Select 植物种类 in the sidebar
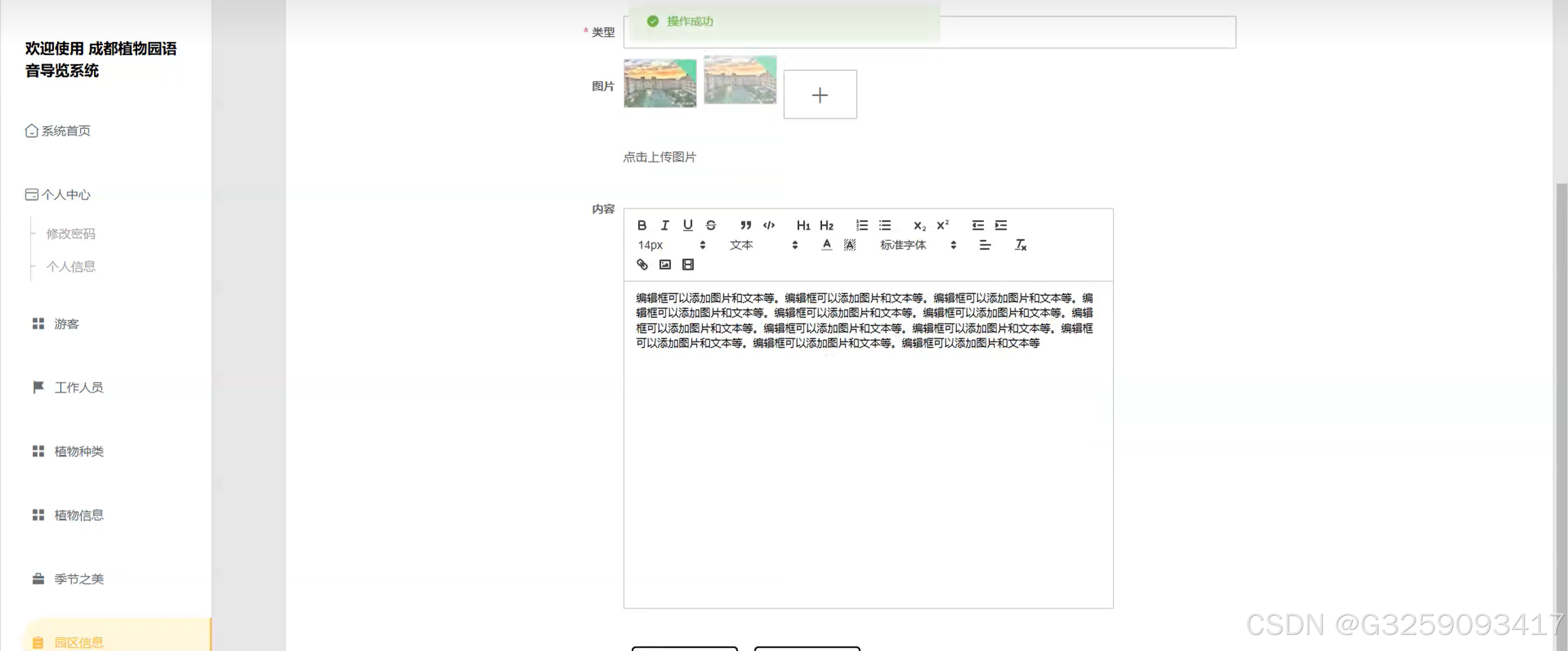Viewport: 1568px width, 651px height. tap(78, 451)
